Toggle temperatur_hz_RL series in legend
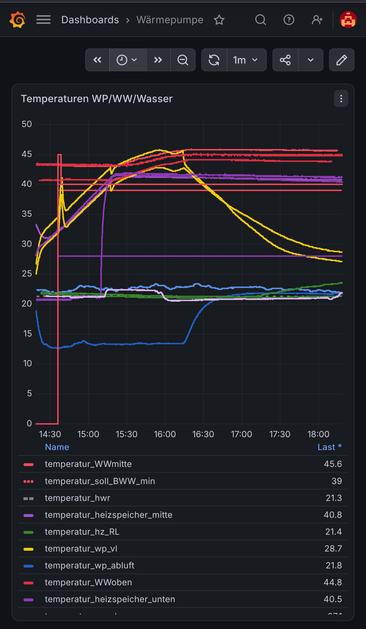The width and height of the screenshot is (366, 629). 82,532
